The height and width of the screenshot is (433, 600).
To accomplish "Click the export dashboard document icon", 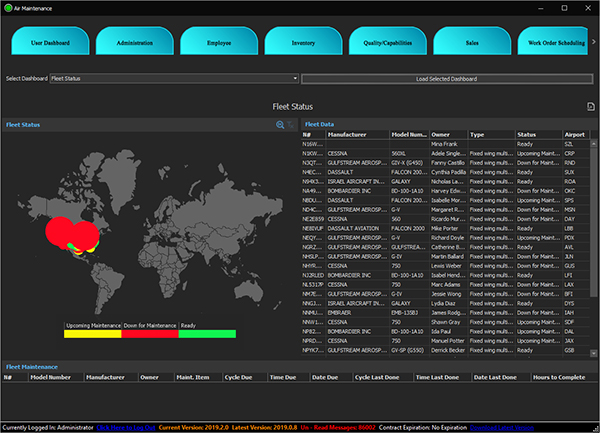I will click(x=591, y=106).
